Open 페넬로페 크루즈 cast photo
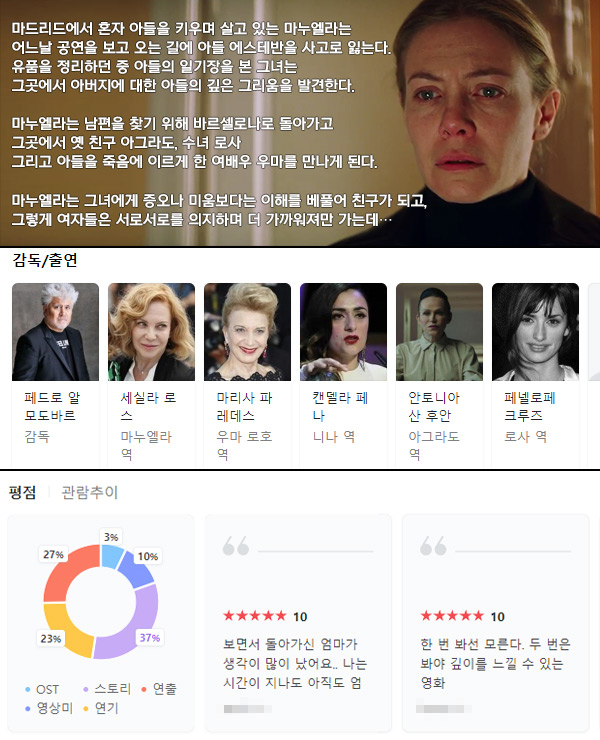Viewport: 600px width, 740px height. tap(535, 332)
